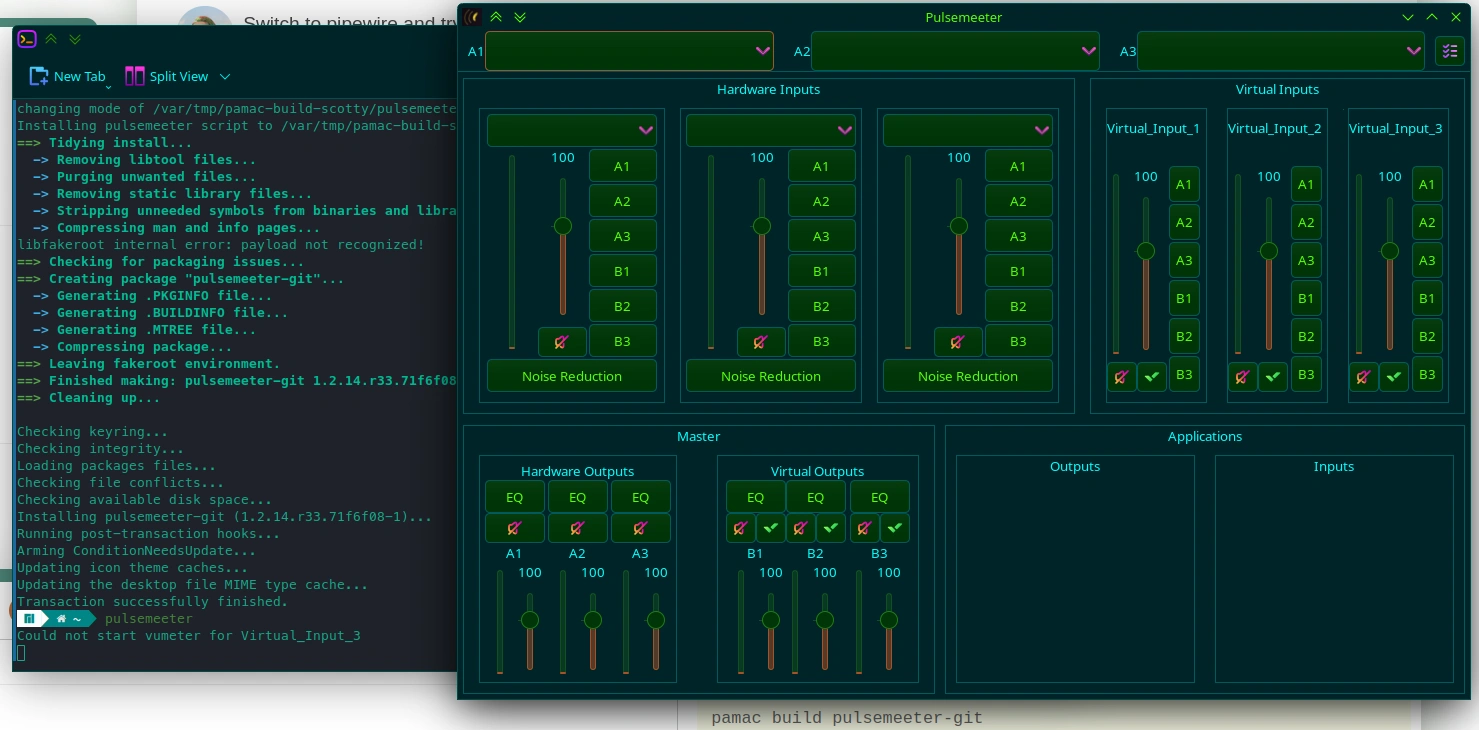Adjust Virtual_Input_1 volume slider

click(1146, 251)
